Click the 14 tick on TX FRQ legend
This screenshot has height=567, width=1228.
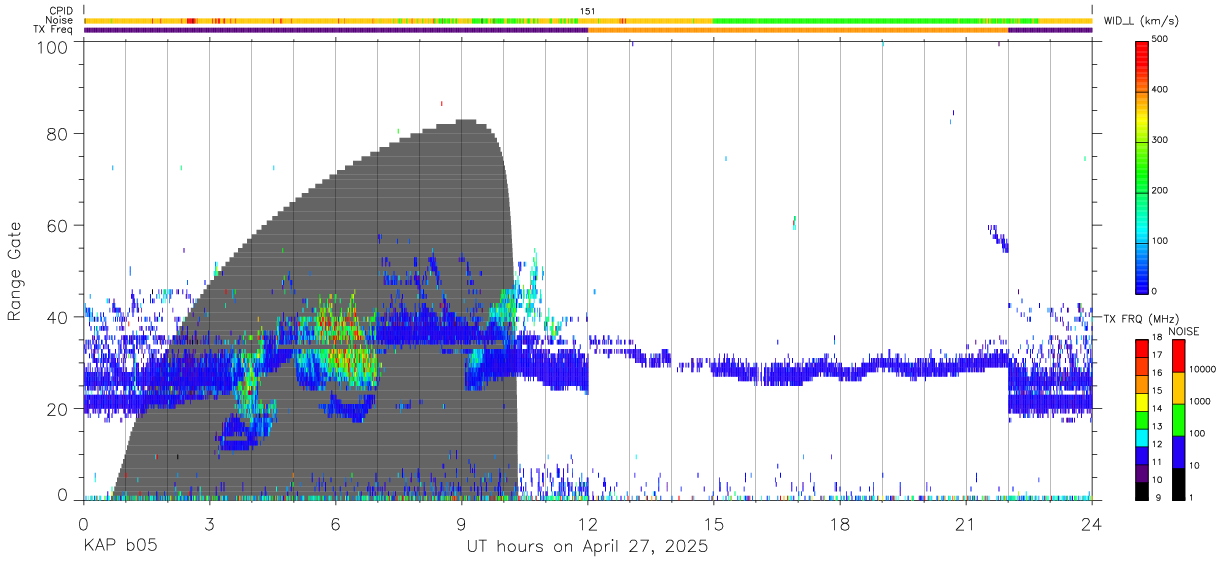coord(1159,409)
